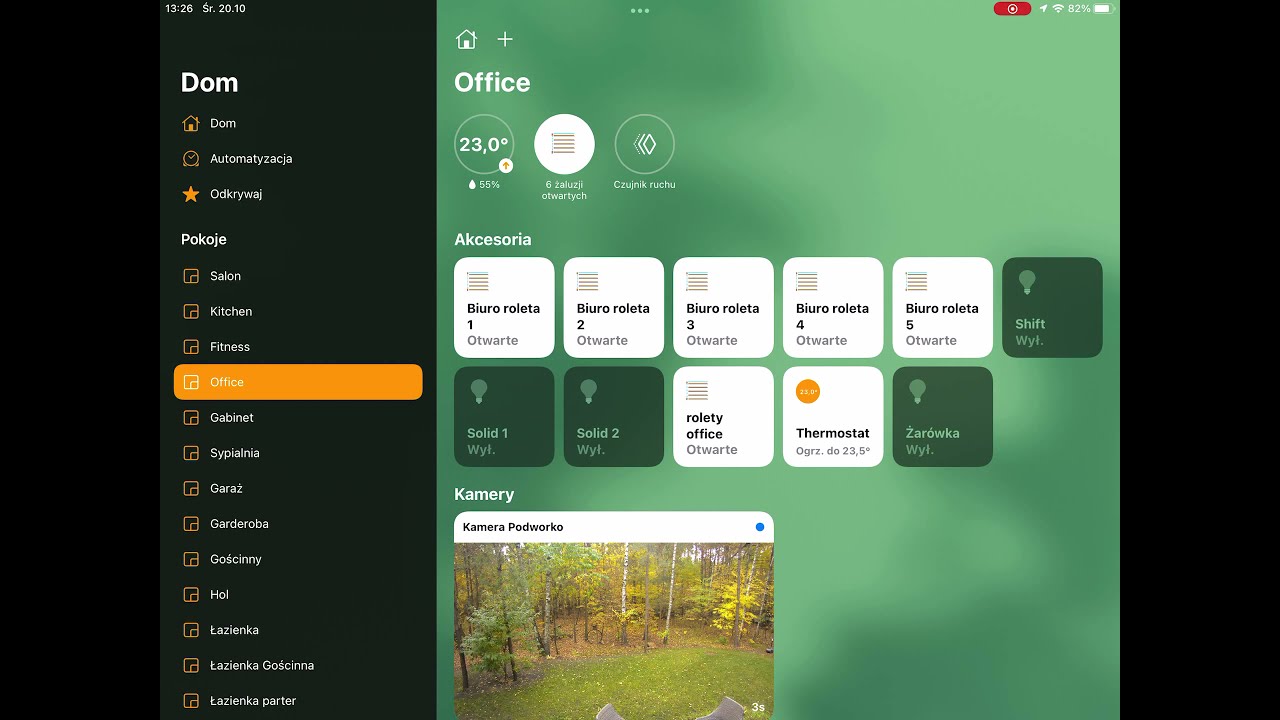Tap the Wi-Fi icon in status bar

point(1058,8)
